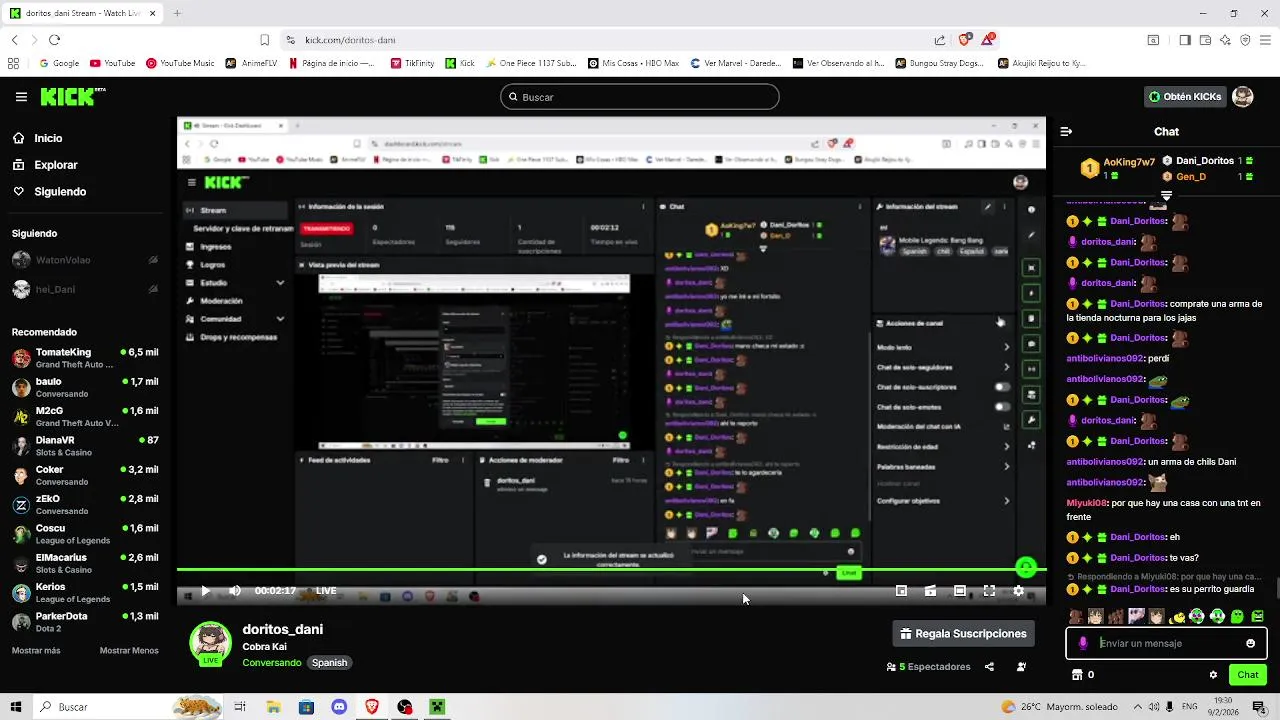Click the video progress bar
1280x720 pixels.
tap(610, 570)
